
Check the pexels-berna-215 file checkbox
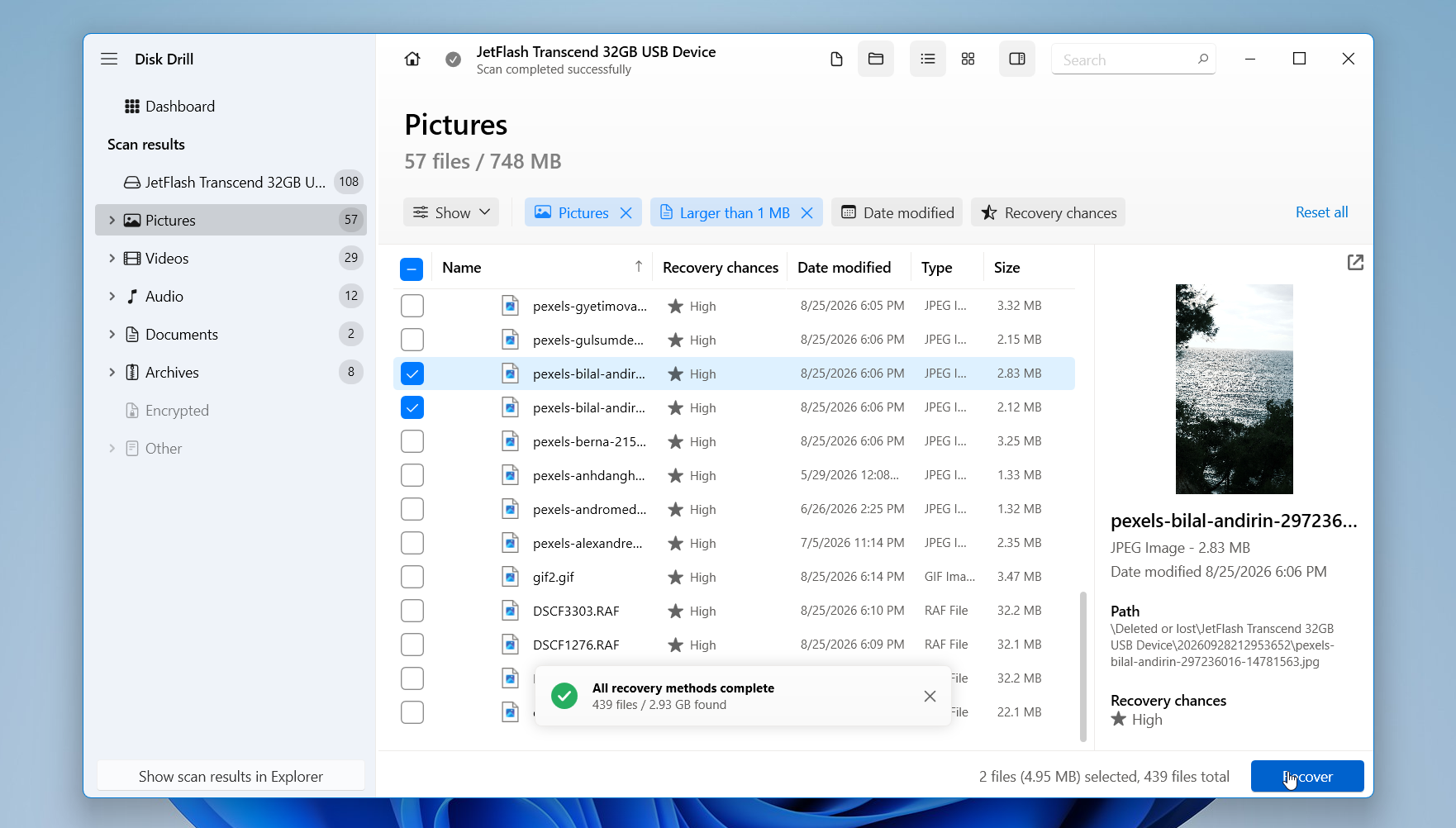click(412, 441)
